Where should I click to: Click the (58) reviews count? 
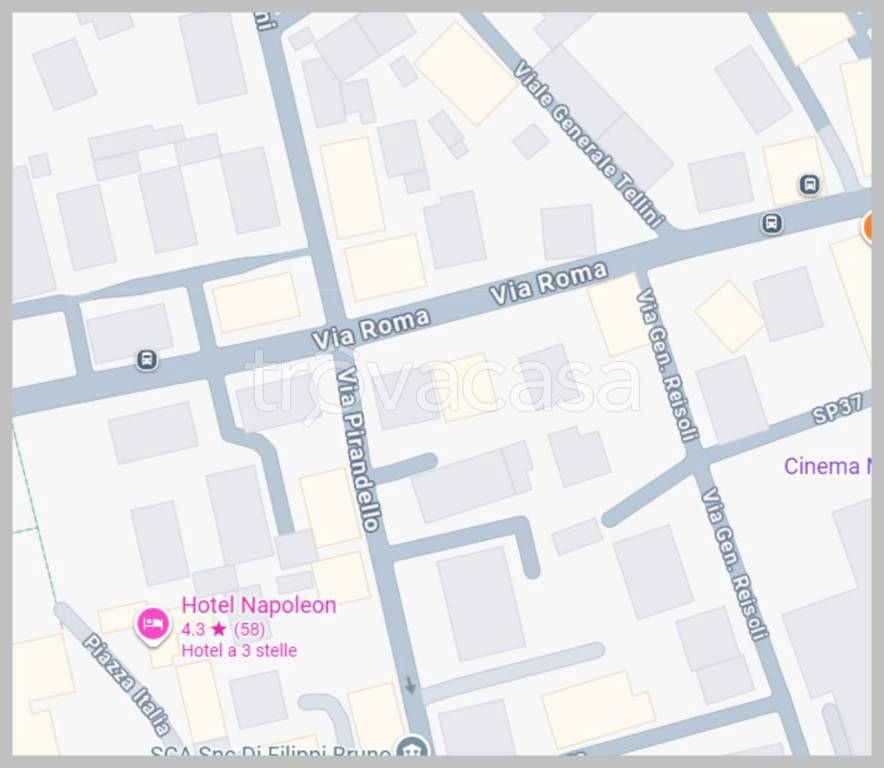(249, 629)
